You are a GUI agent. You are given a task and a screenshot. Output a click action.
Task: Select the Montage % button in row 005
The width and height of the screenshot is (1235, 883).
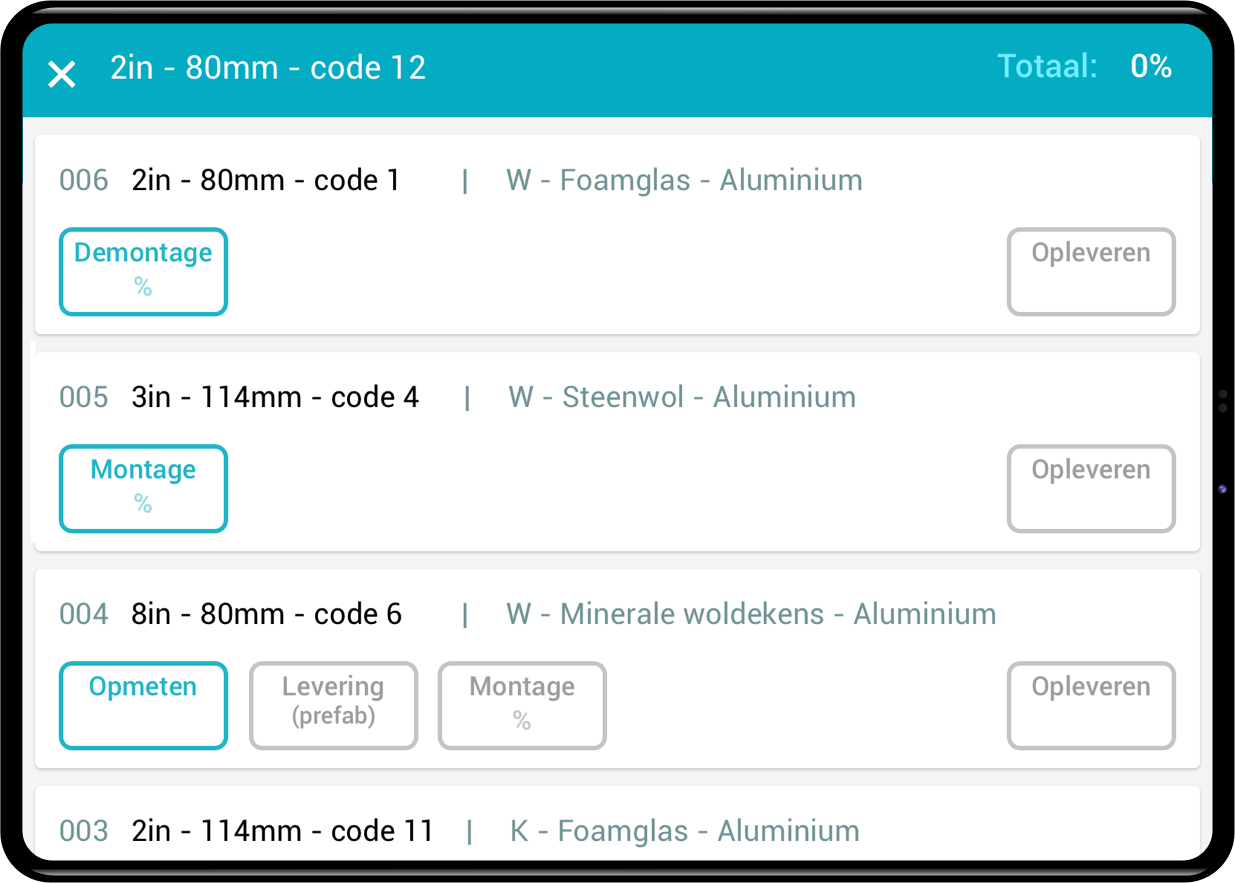[x=143, y=489]
